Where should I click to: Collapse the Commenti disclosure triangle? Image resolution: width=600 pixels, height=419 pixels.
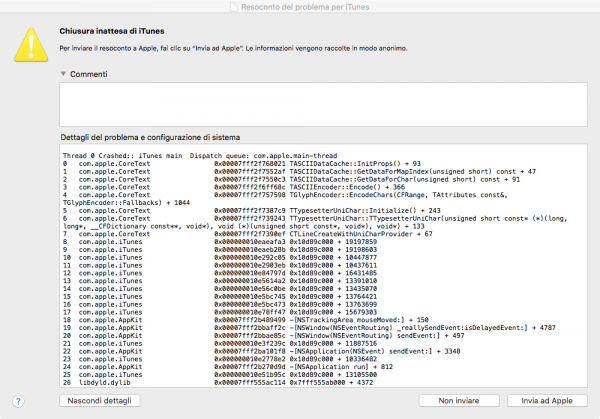coord(63,74)
